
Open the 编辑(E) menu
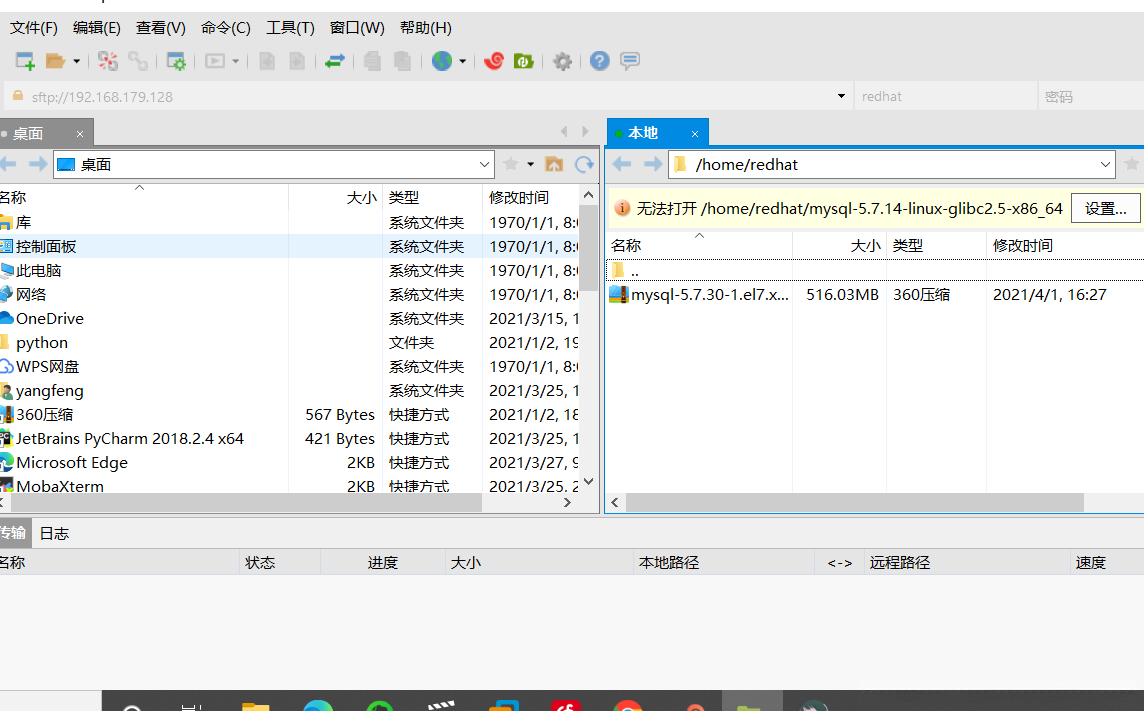tap(96, 28)
